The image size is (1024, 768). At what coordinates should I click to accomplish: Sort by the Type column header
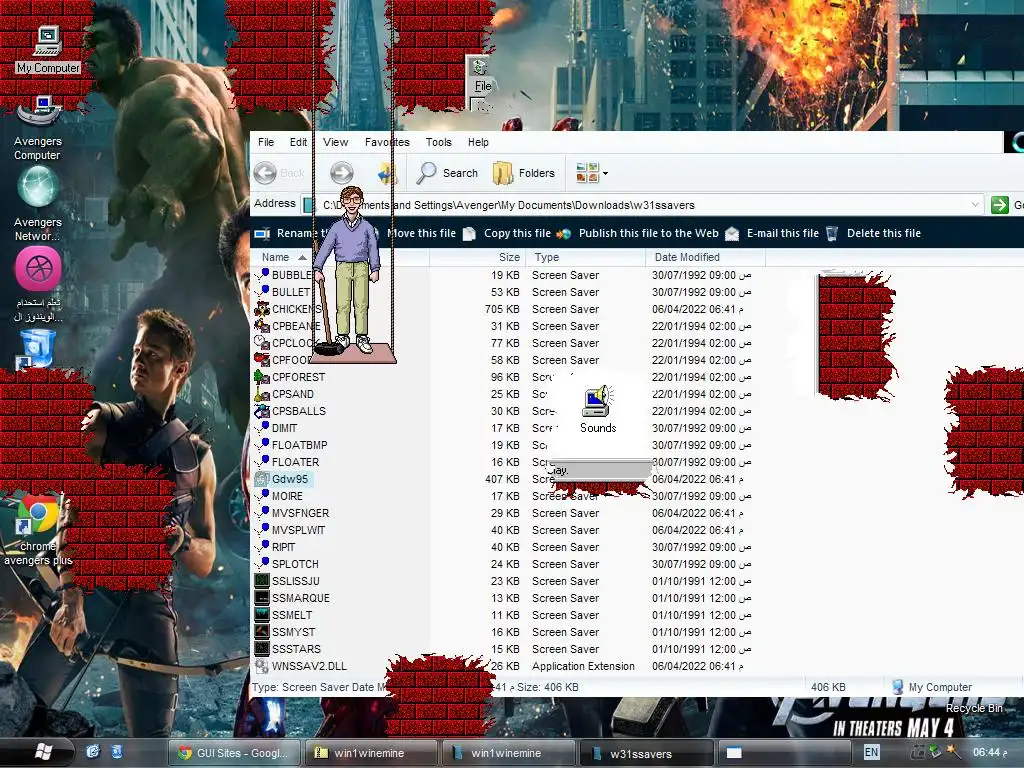point(586,257)
